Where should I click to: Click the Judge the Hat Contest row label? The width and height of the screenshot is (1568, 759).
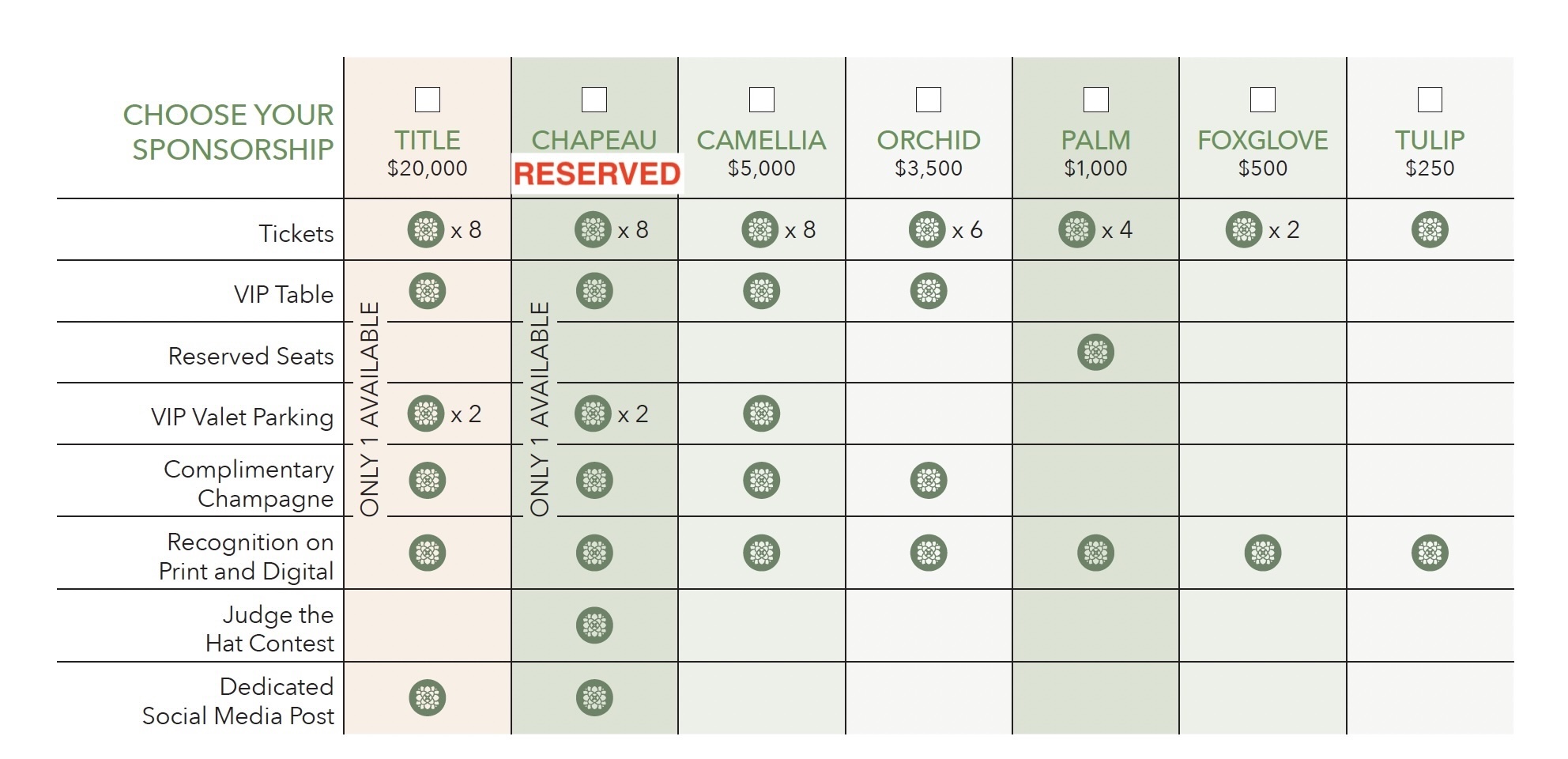270,629
